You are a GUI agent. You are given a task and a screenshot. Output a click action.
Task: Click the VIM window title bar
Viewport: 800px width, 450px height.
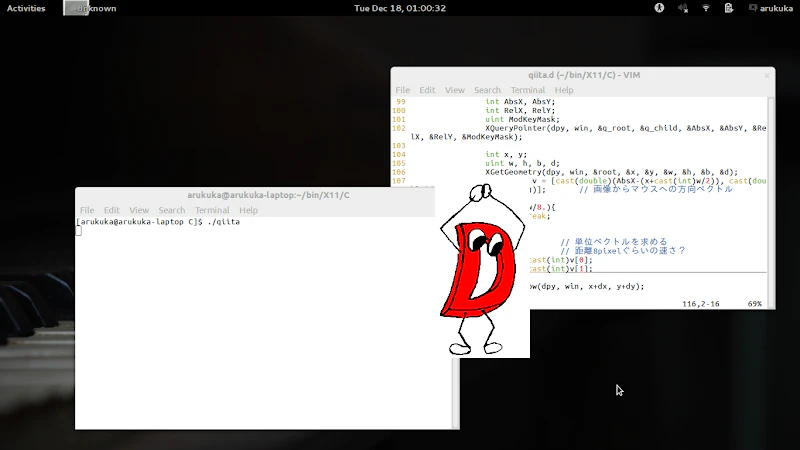click(x=583, y=75)
